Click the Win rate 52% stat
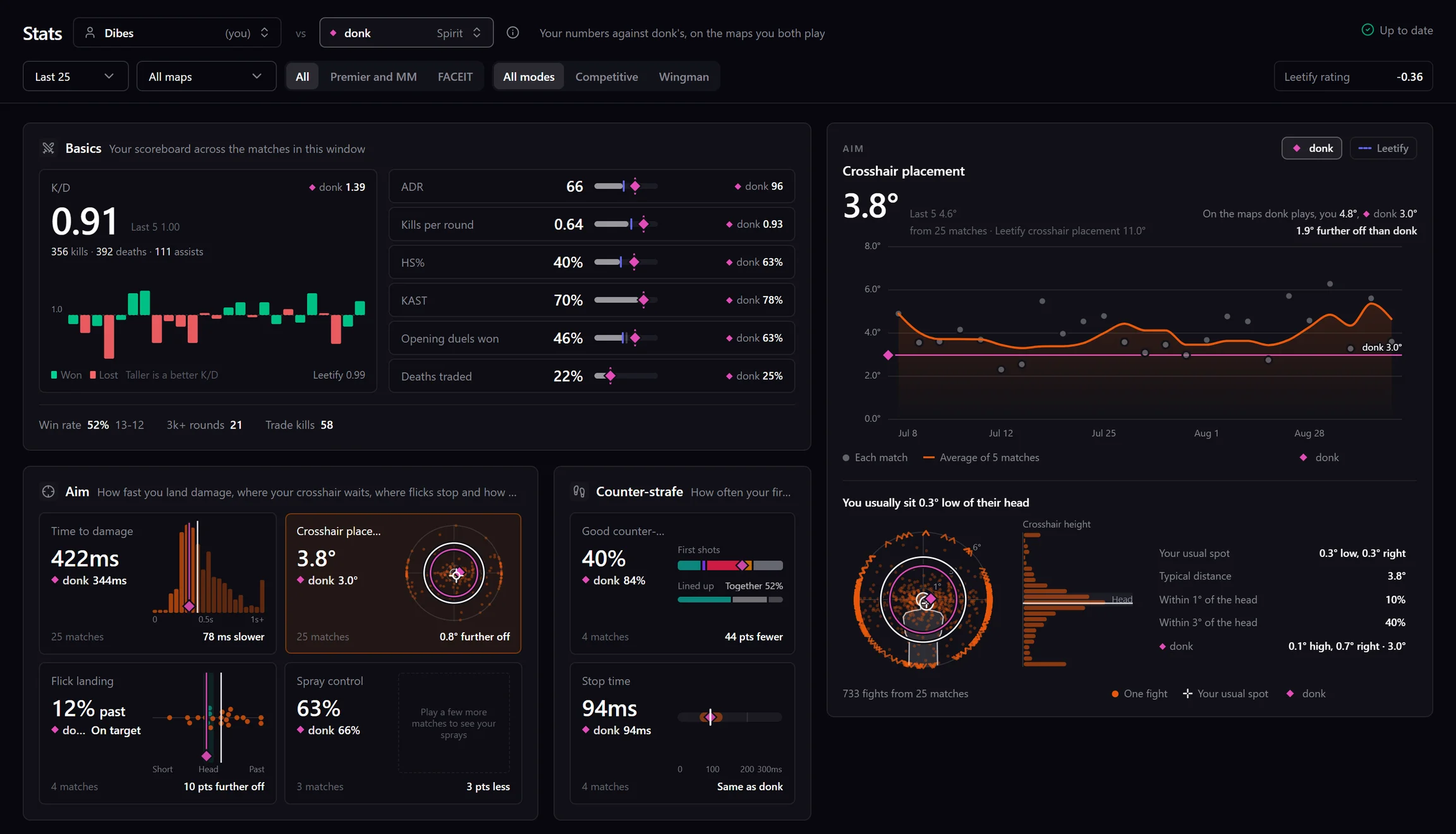Screen dimensions: 1456x834 92,425
